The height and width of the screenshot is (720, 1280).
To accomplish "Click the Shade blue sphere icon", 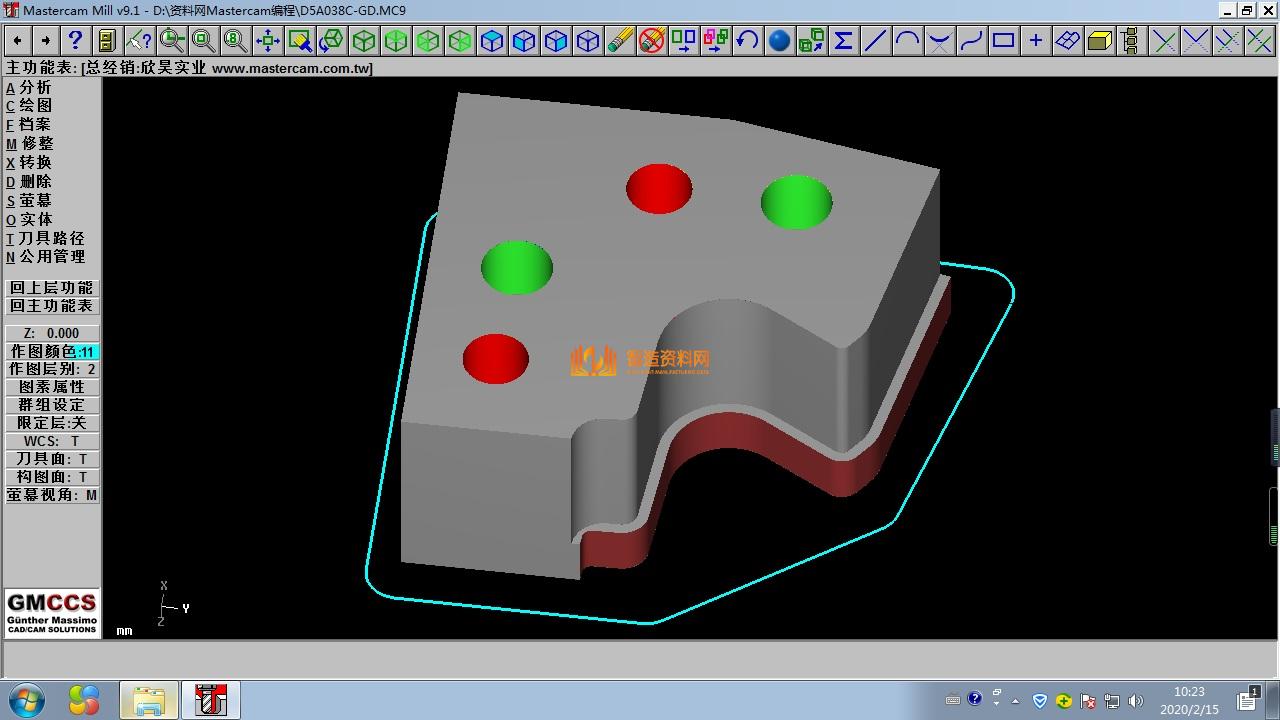I will (779, 40).
